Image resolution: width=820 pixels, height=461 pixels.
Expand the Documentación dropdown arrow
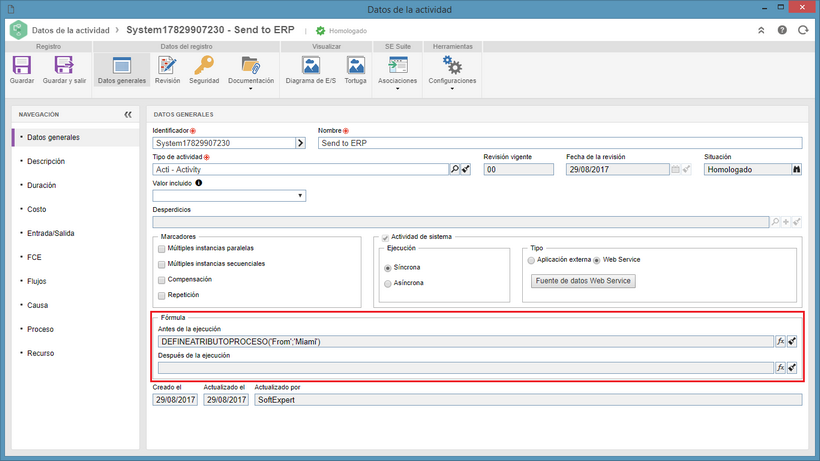point(250,89)
